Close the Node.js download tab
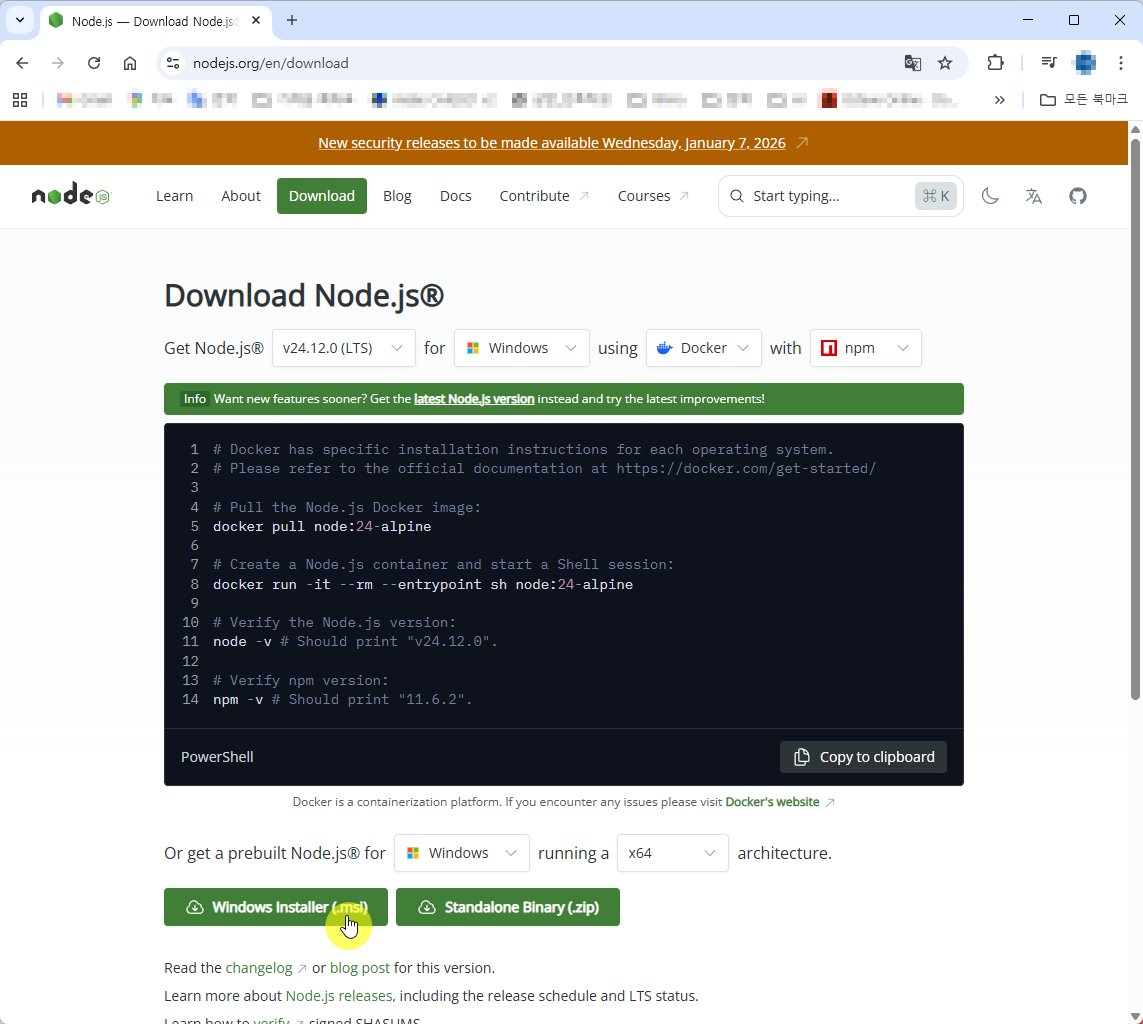1143x1024 pixels. pyautogui.click(x=257, y=20)
